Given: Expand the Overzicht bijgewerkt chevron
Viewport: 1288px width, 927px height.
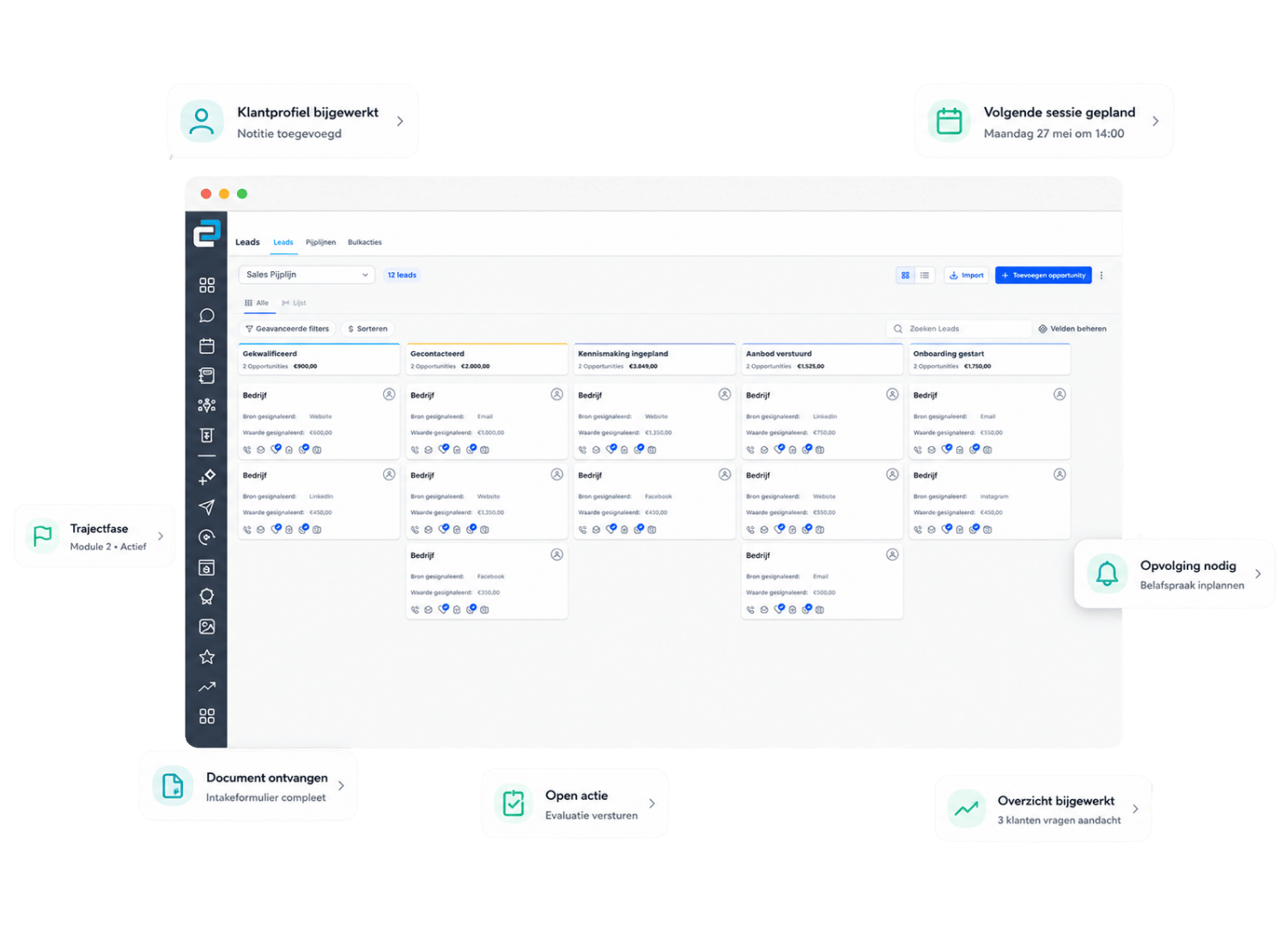Looking at the screenshot, I should (1135, 809).
